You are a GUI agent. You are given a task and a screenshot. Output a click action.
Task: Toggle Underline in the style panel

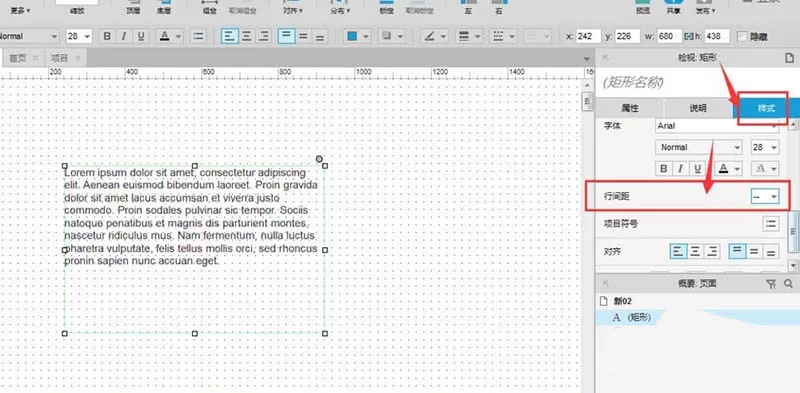click(696, 168)
